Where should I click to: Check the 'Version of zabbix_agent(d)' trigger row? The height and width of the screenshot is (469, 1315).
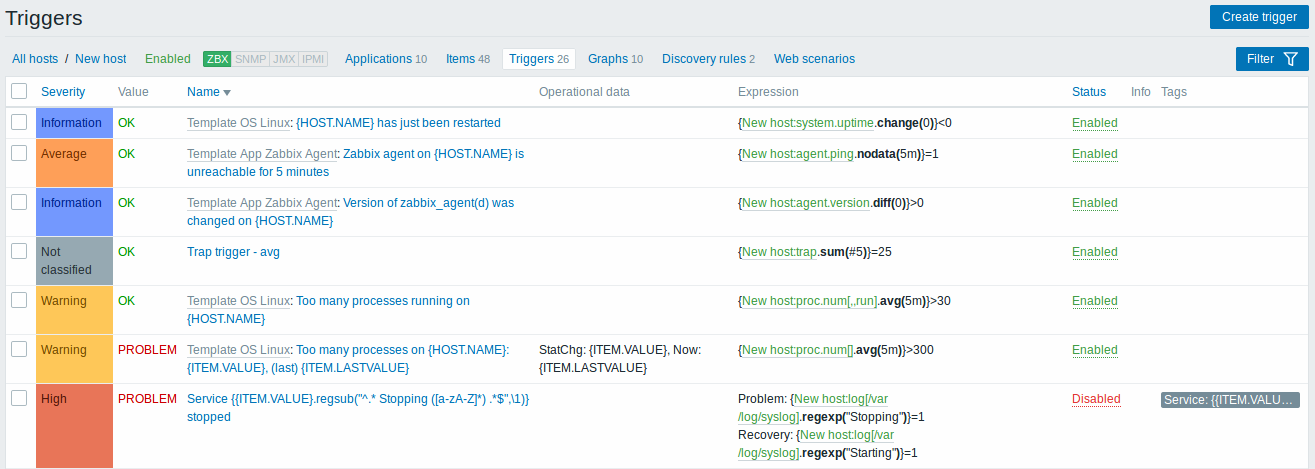pyautogui.click(x=19, y=202)
